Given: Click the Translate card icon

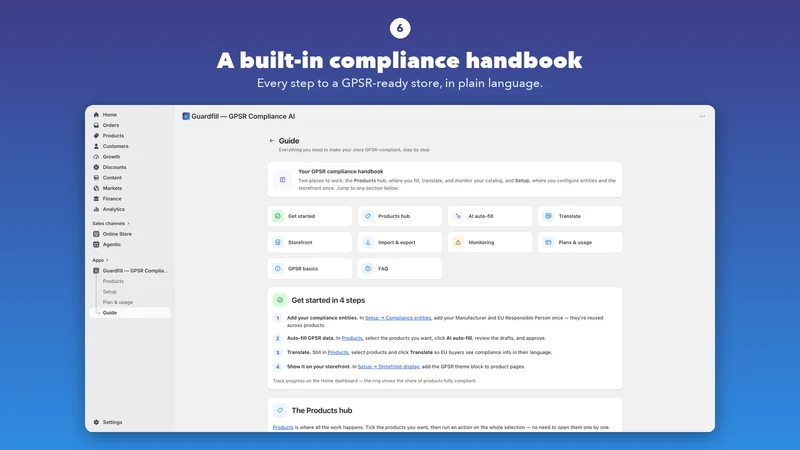Looking at the screenshot, I should point(548,216).
